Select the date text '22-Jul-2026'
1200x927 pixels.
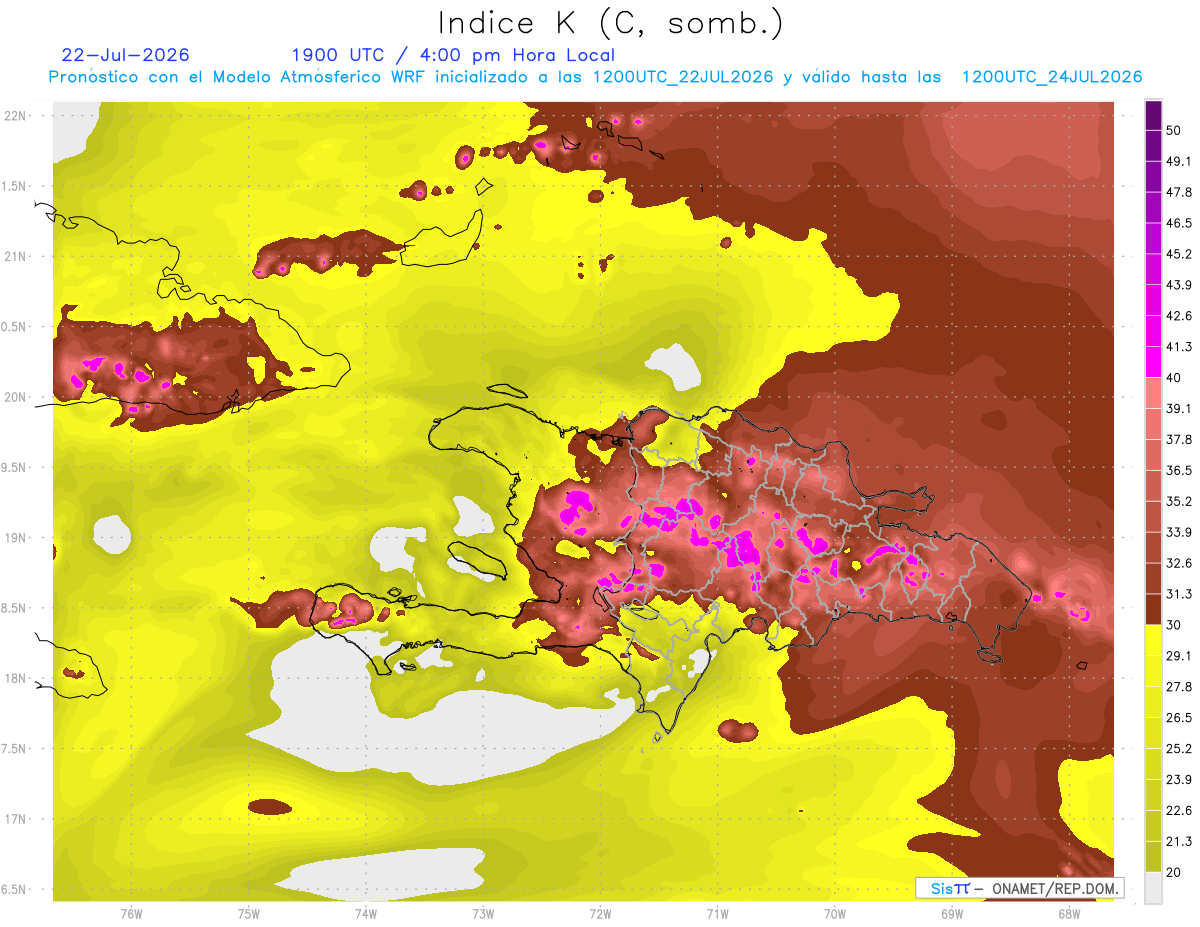click(125, 55)
